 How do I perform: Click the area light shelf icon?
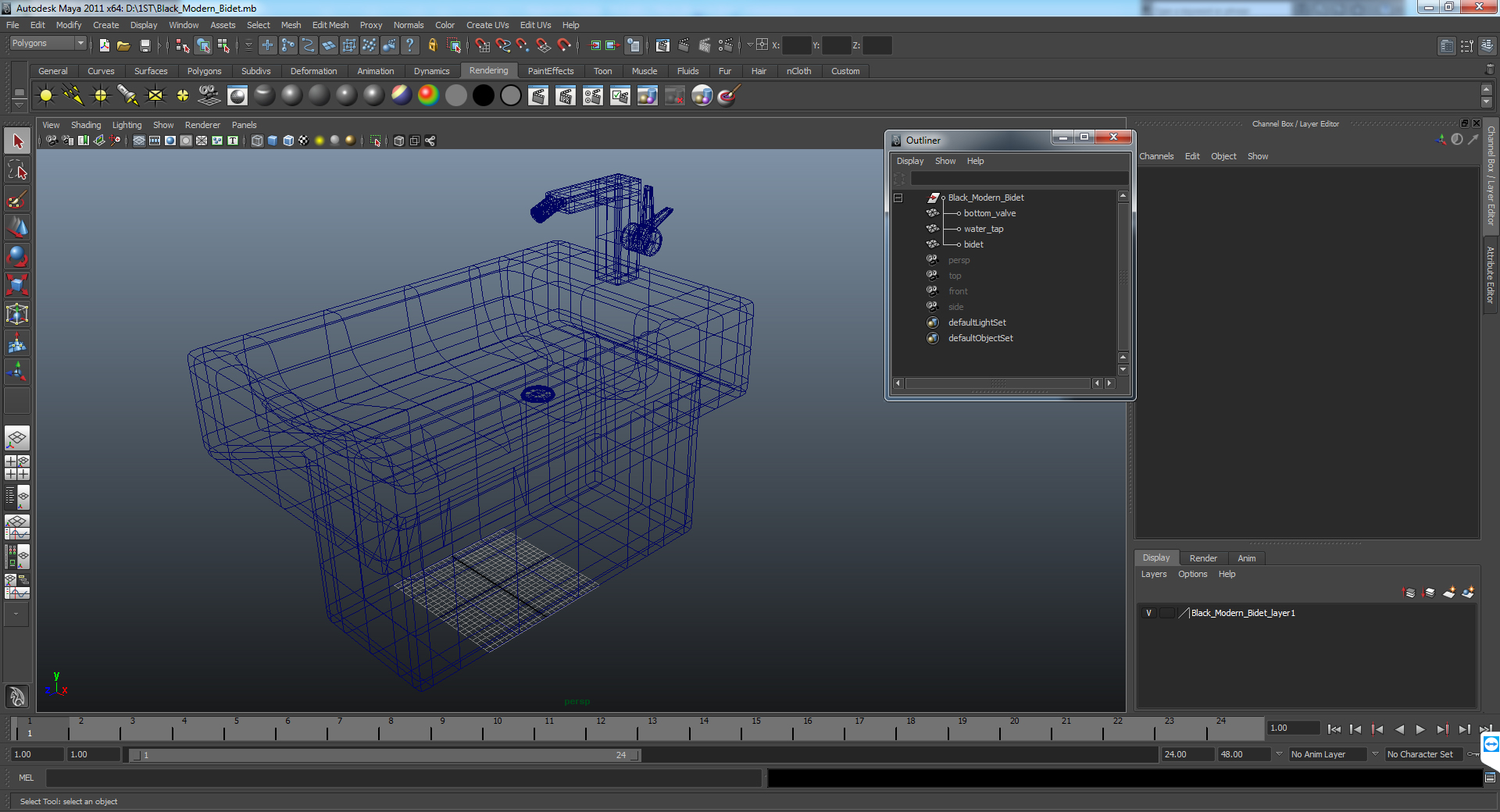pyautogui.click(x=155, y=96)
